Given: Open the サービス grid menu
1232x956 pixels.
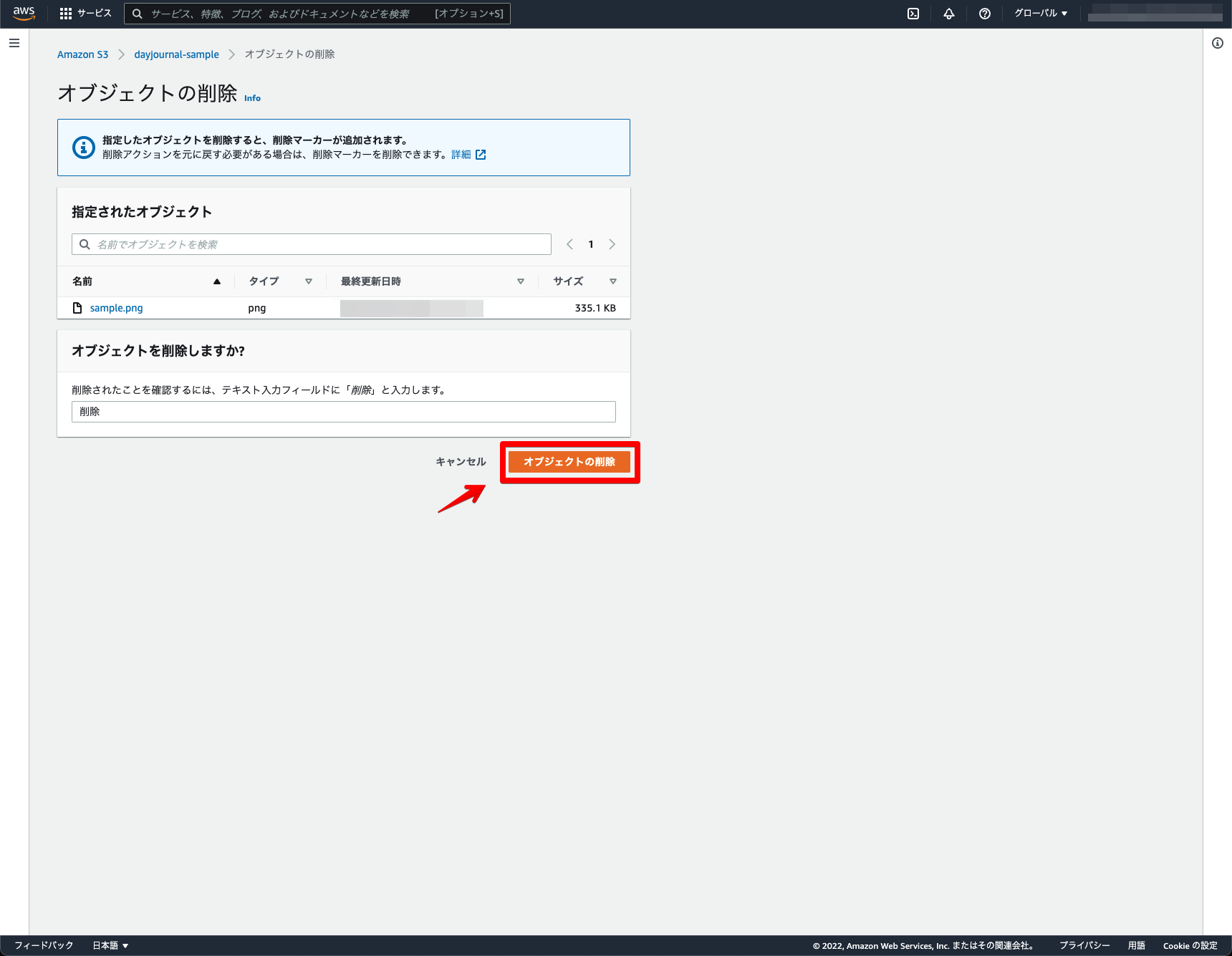Looking at the screenshot, I should click(86, 14).
